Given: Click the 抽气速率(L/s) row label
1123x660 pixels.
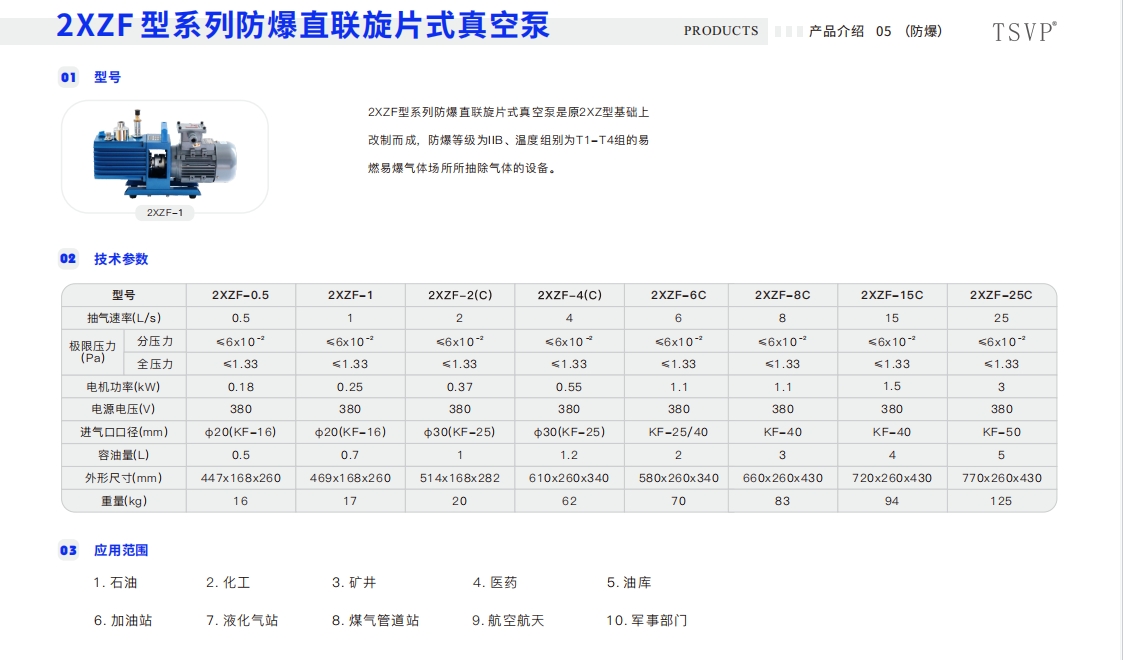Looking at the screenshot, I should pos(124,318).
